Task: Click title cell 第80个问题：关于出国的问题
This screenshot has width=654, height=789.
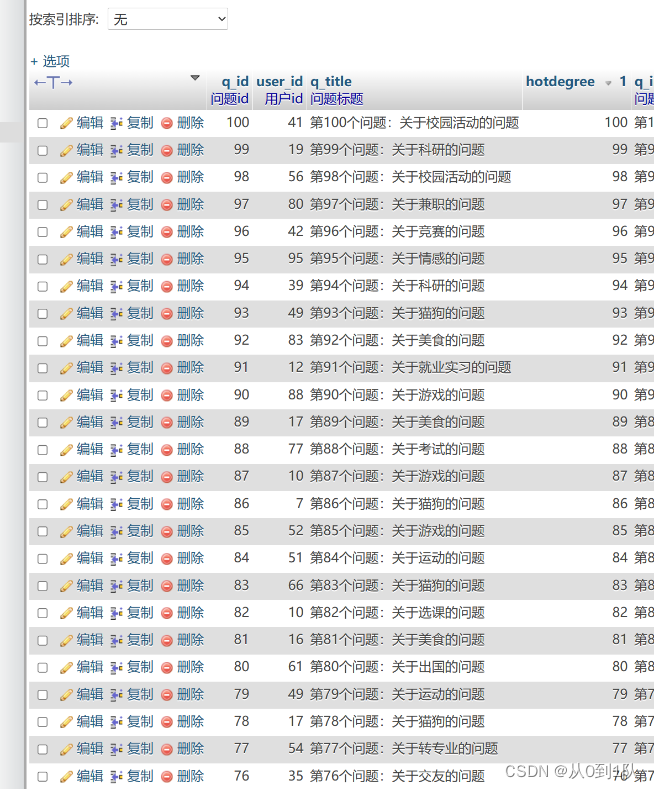Action: click(x=397, y=667)
